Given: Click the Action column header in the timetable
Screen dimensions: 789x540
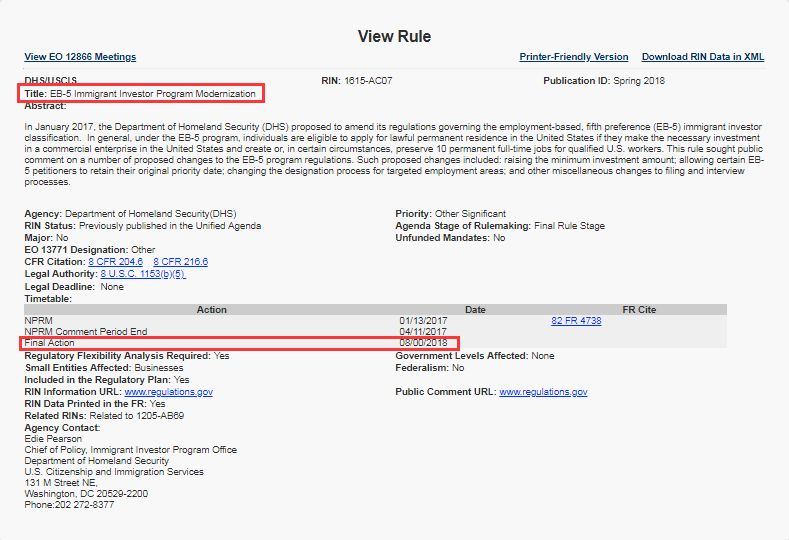Looking at the screenshot, I should click(x=211, y=310).
